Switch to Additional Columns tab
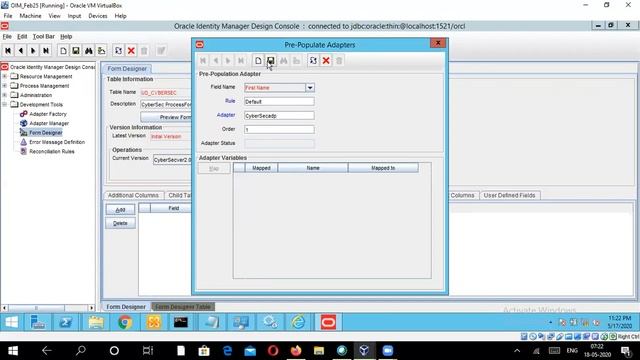This screenshot has width=640, height=360. pyautogui.click(x=133, y=196)
